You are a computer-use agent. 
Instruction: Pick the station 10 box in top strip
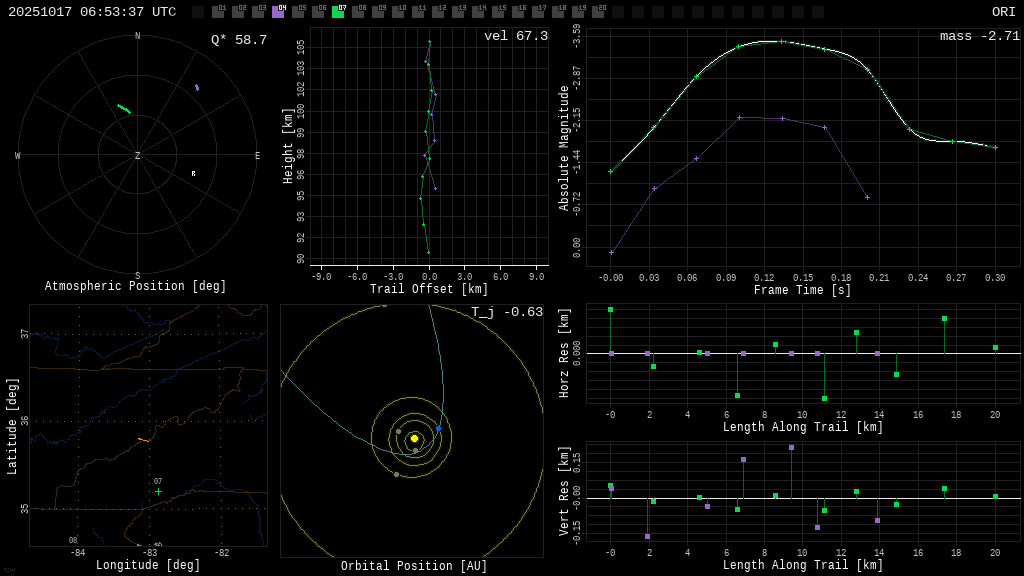[x=398, y=12]
